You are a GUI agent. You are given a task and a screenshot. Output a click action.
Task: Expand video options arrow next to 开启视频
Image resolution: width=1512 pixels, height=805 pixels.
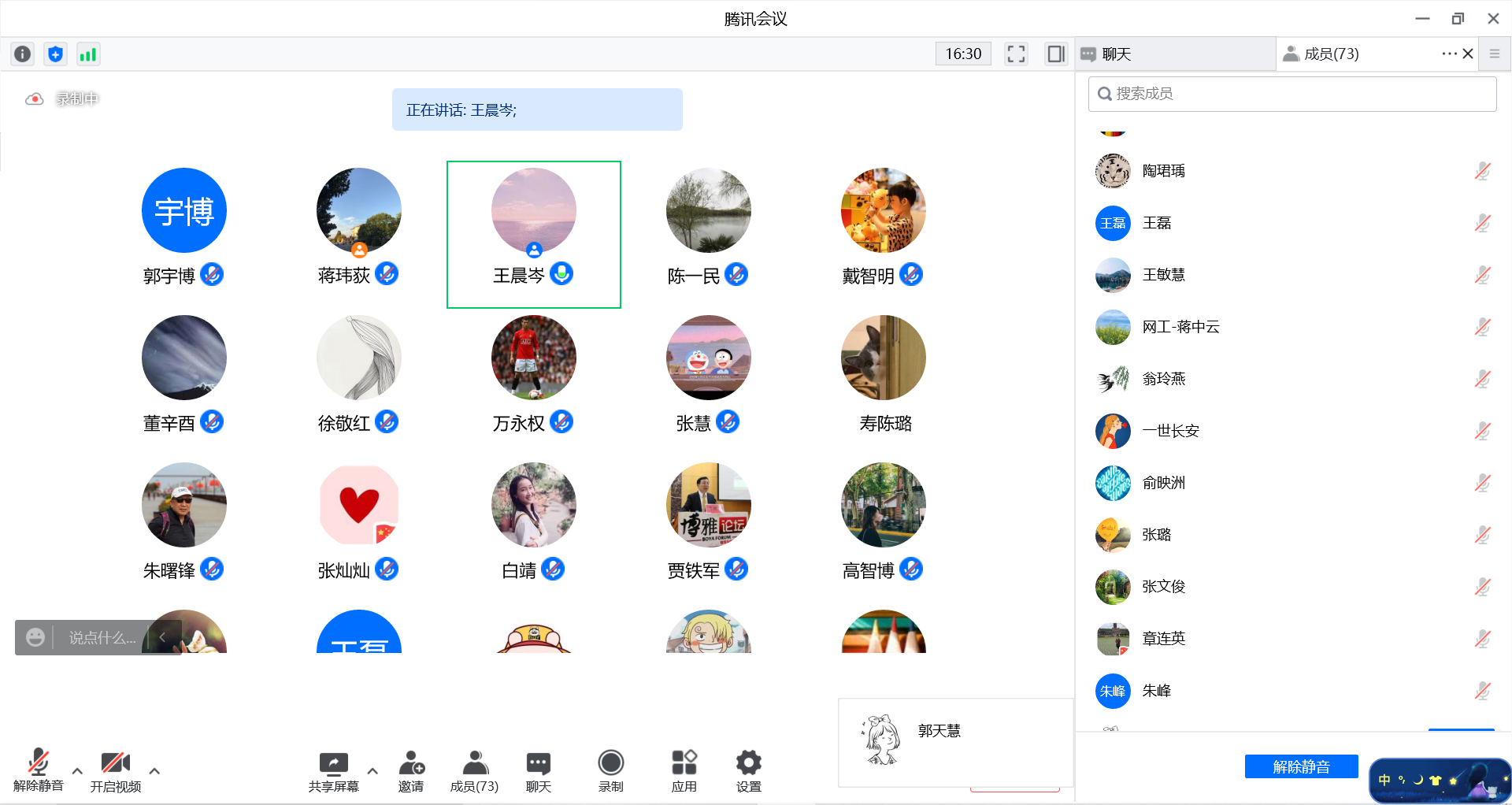coord(154,771)
